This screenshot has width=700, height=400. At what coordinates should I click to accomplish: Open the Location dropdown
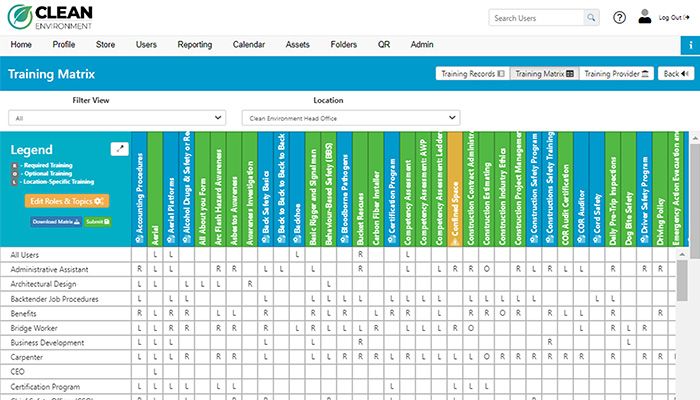click(x=351, y=118)
